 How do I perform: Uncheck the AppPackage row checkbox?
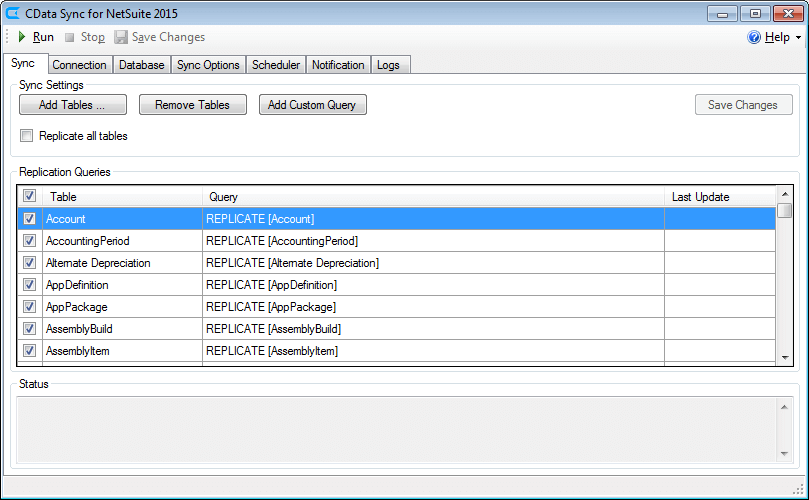point(29,307)
